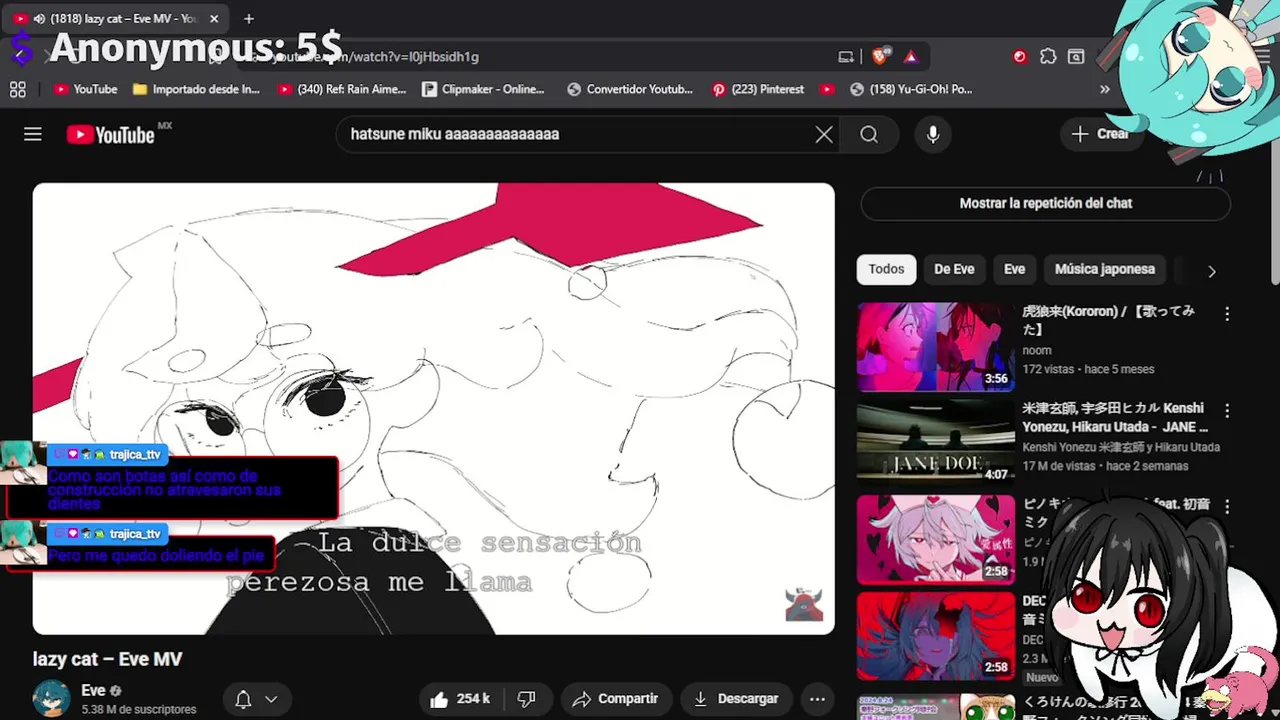
Task: Open more actions three-dot menu
Action: tap(817, 699)
